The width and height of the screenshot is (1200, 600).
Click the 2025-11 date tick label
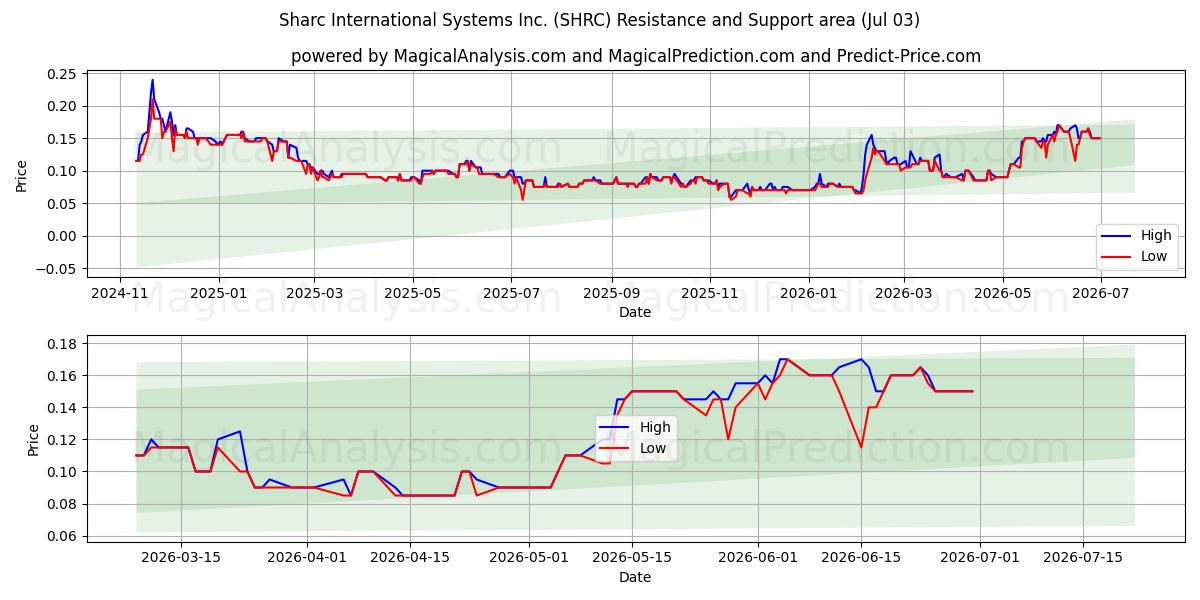point(710,293)
